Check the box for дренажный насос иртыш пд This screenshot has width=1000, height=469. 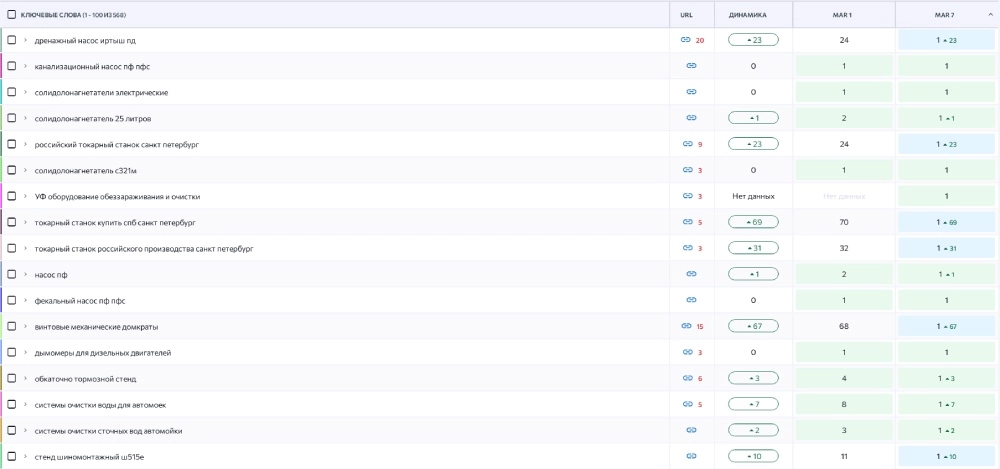point(11,40)
